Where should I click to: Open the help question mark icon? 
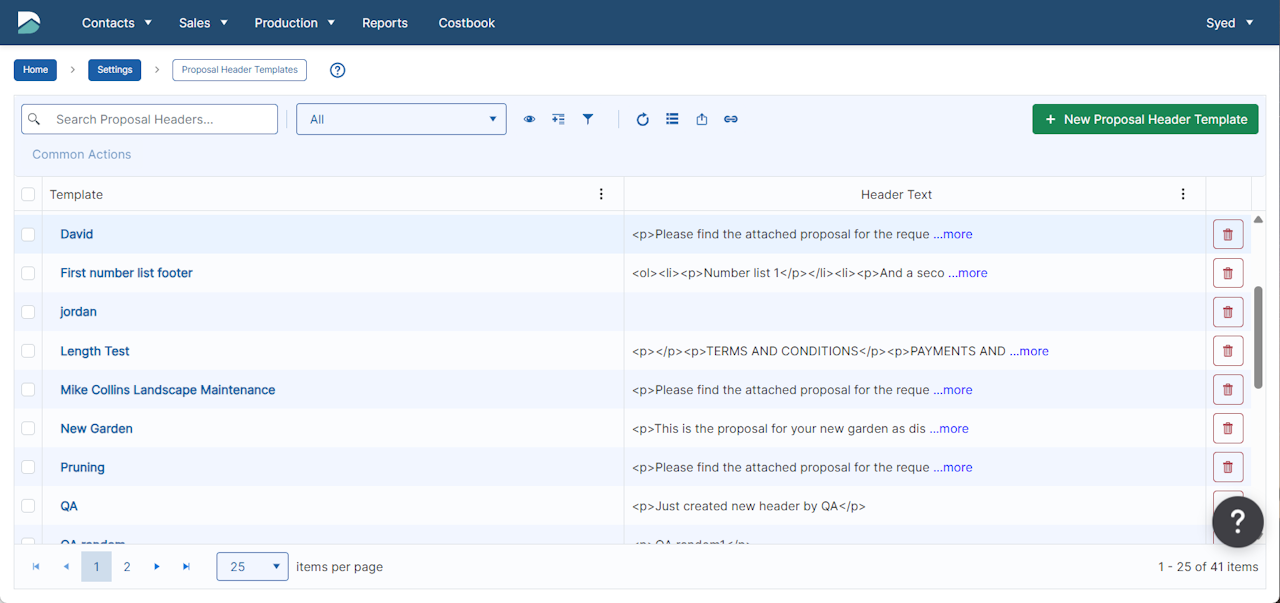338,70
